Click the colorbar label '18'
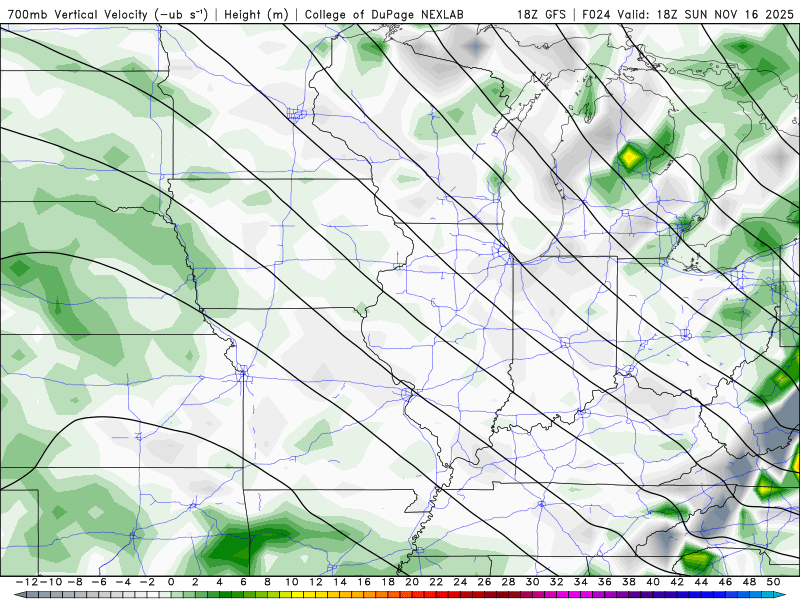 click(x=388, y=582)
